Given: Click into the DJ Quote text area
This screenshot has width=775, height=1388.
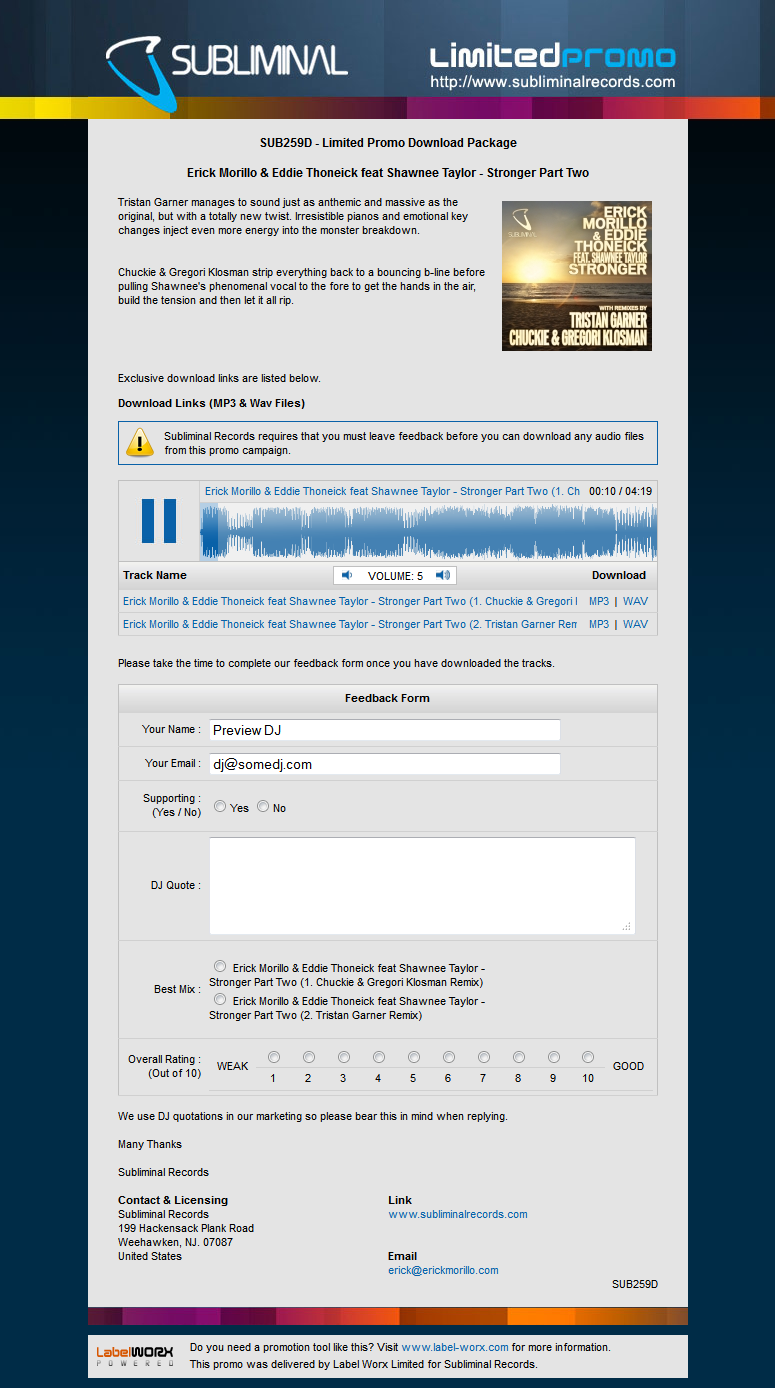Looking at the screenshot, I should (x=422, y=886).
